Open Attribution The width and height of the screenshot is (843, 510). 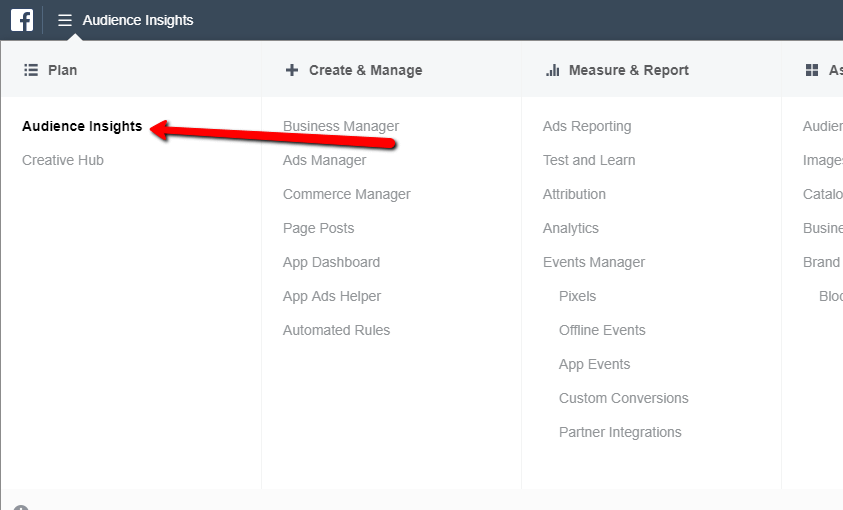click(574, 194)
